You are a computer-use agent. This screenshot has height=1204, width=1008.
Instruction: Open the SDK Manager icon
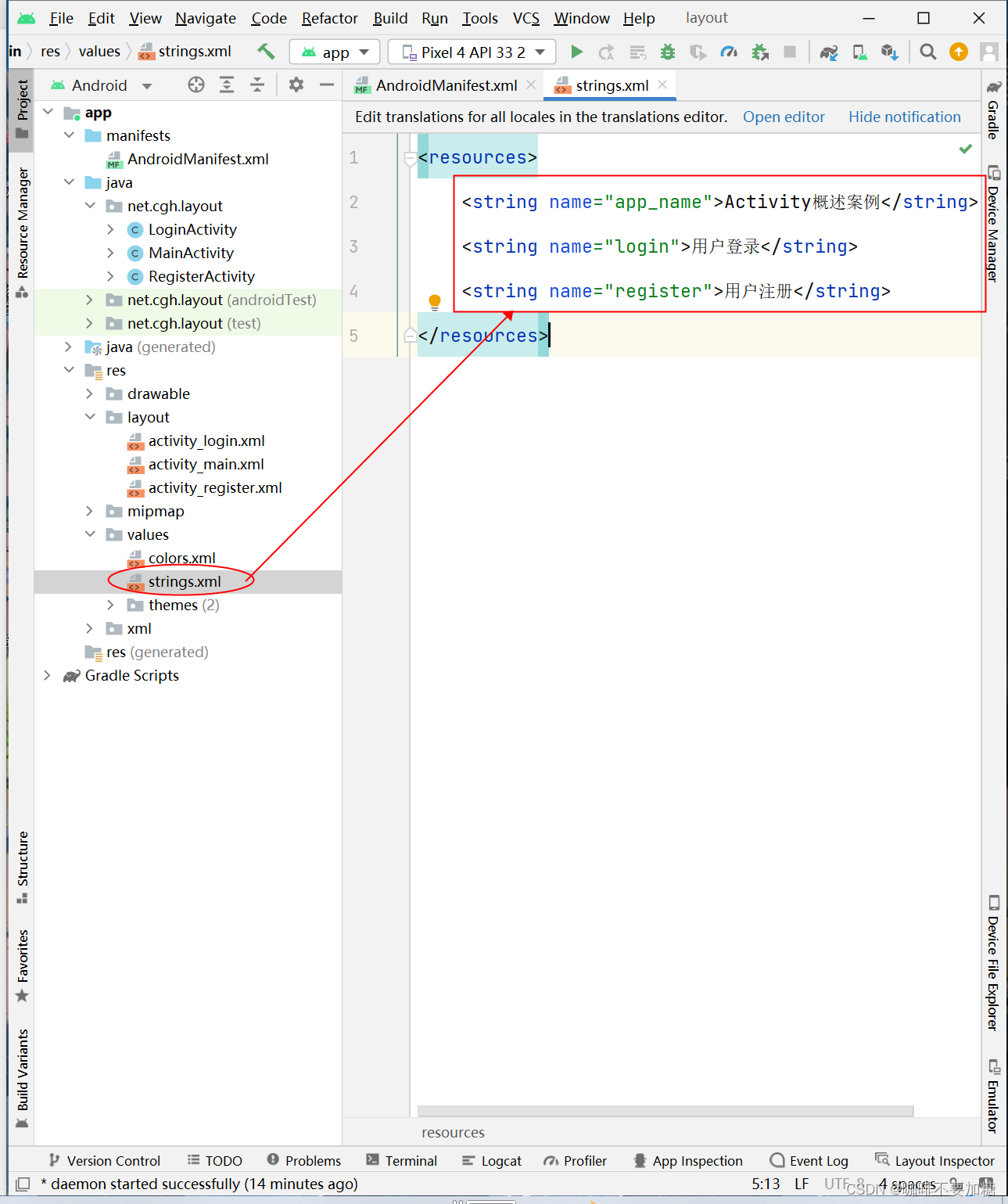click(x=889, y=52)
